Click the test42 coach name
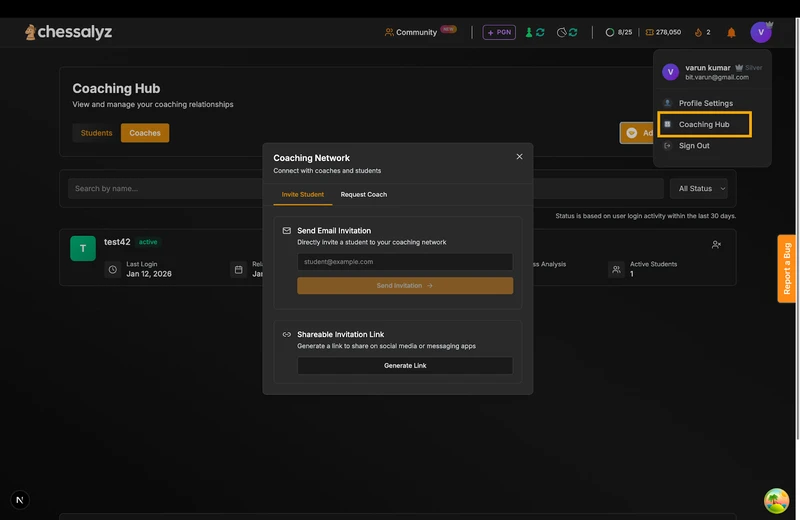 117,242
